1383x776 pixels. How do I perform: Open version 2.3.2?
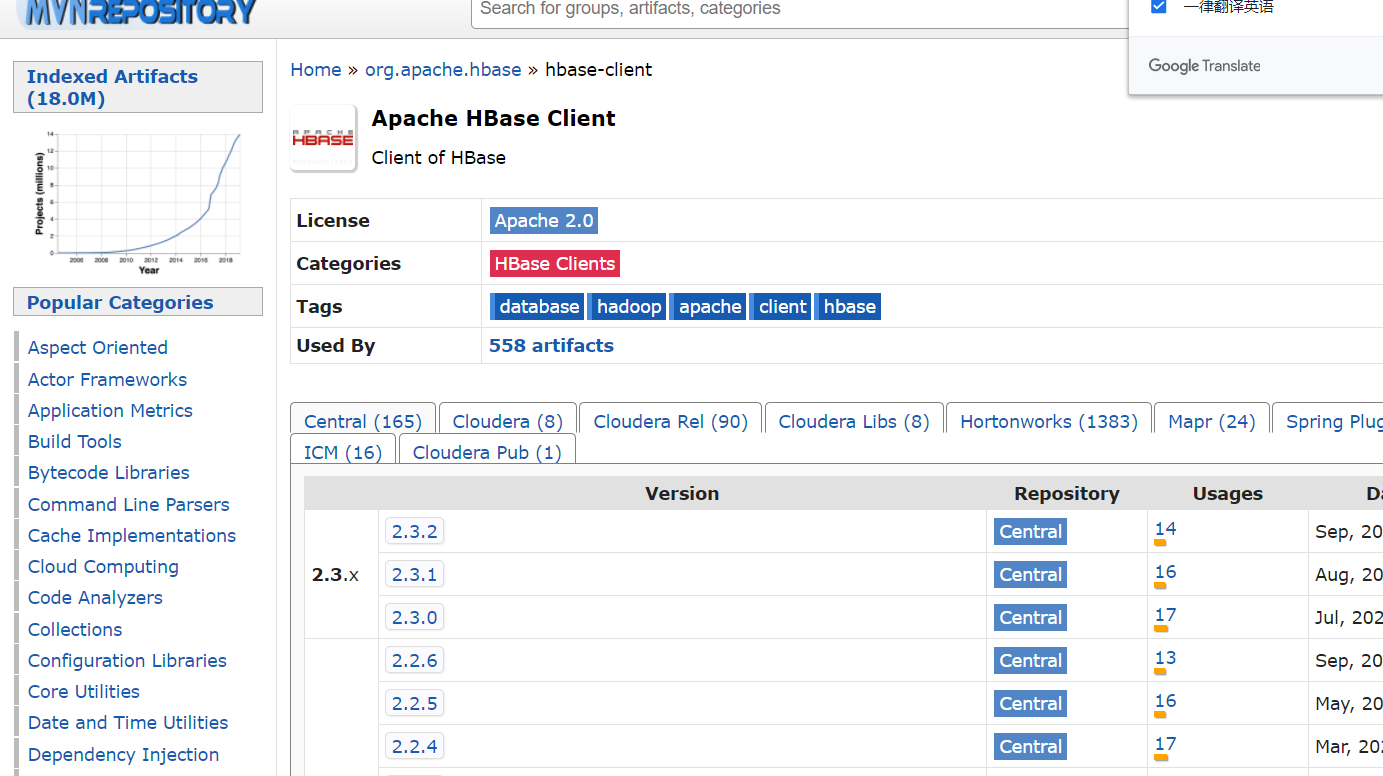pos(415,531)
